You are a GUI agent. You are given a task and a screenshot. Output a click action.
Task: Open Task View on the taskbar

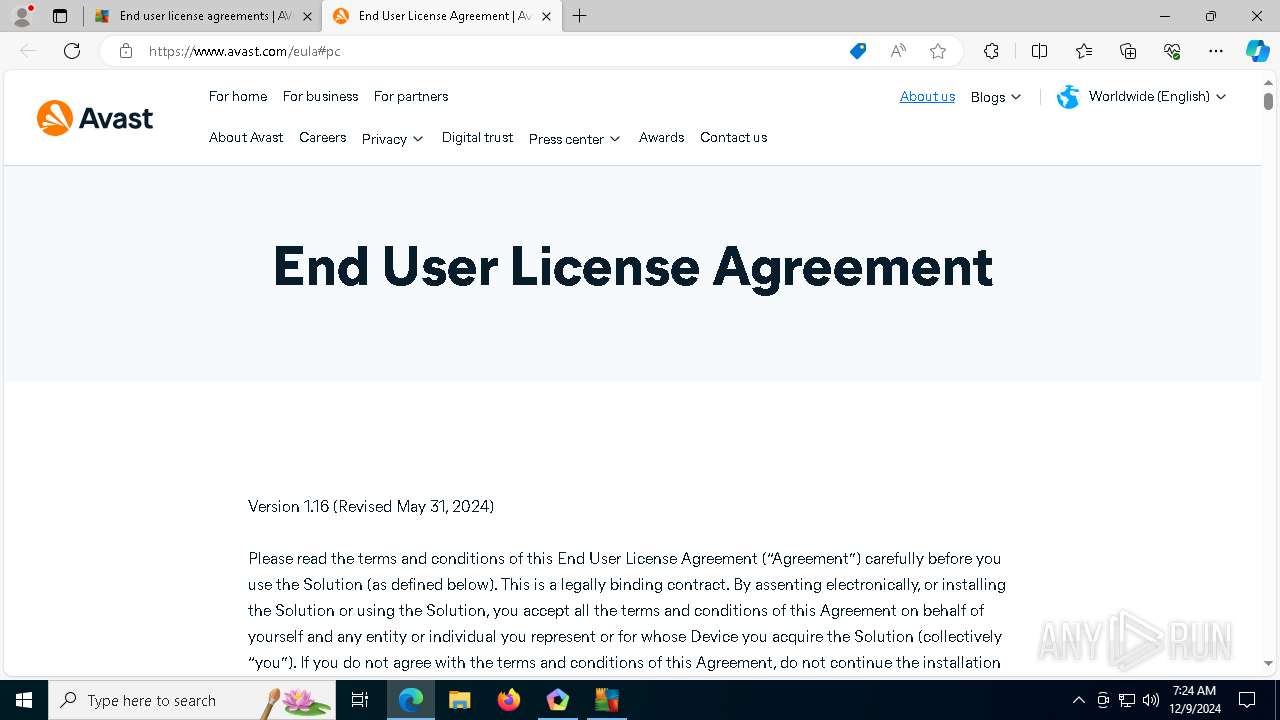point(360,700)
